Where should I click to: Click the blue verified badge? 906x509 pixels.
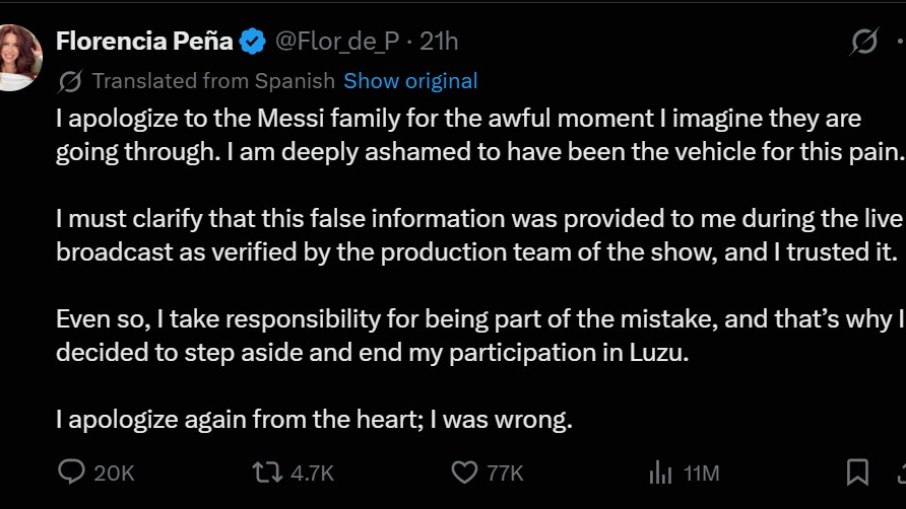(x=253, y=42)
